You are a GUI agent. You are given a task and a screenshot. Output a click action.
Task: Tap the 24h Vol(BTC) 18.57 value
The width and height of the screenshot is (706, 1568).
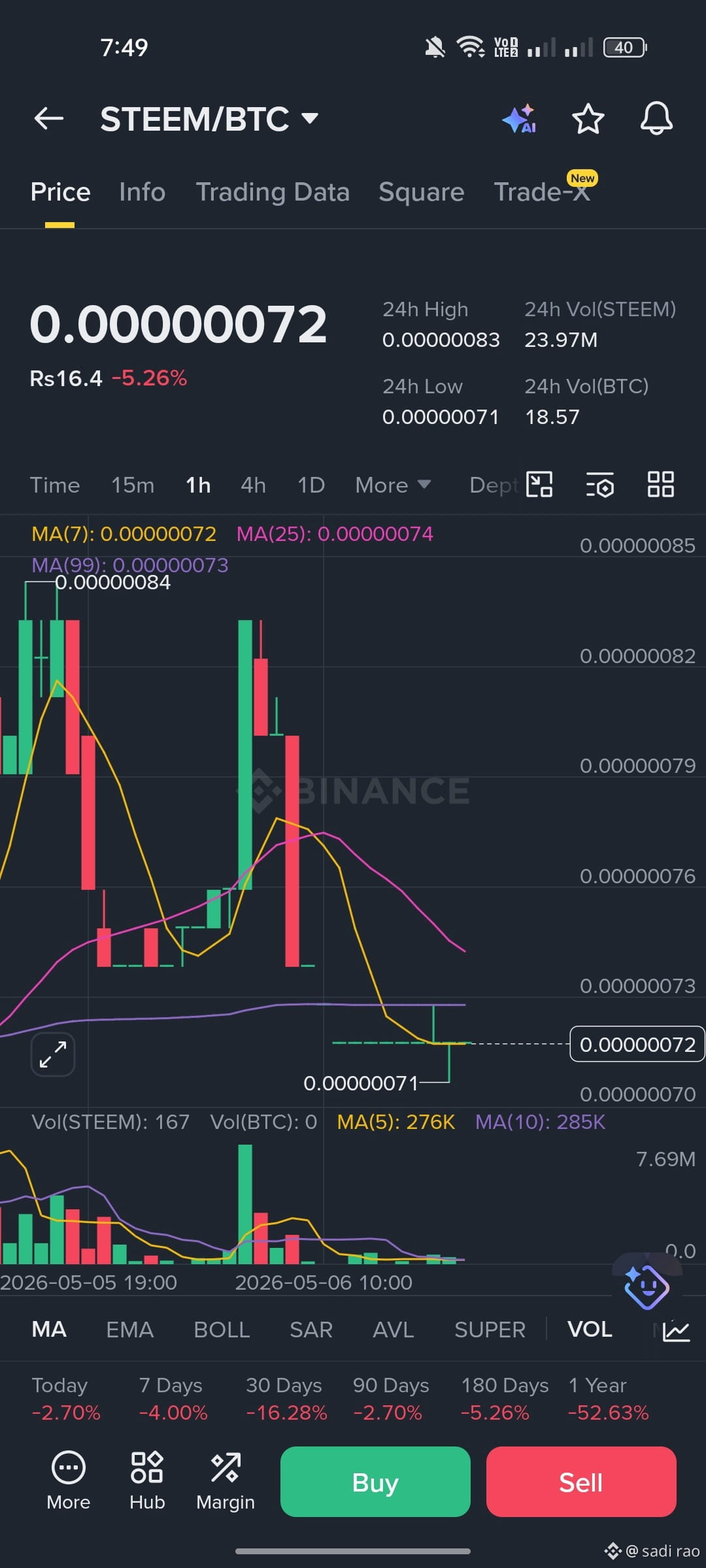pos(552,417)
